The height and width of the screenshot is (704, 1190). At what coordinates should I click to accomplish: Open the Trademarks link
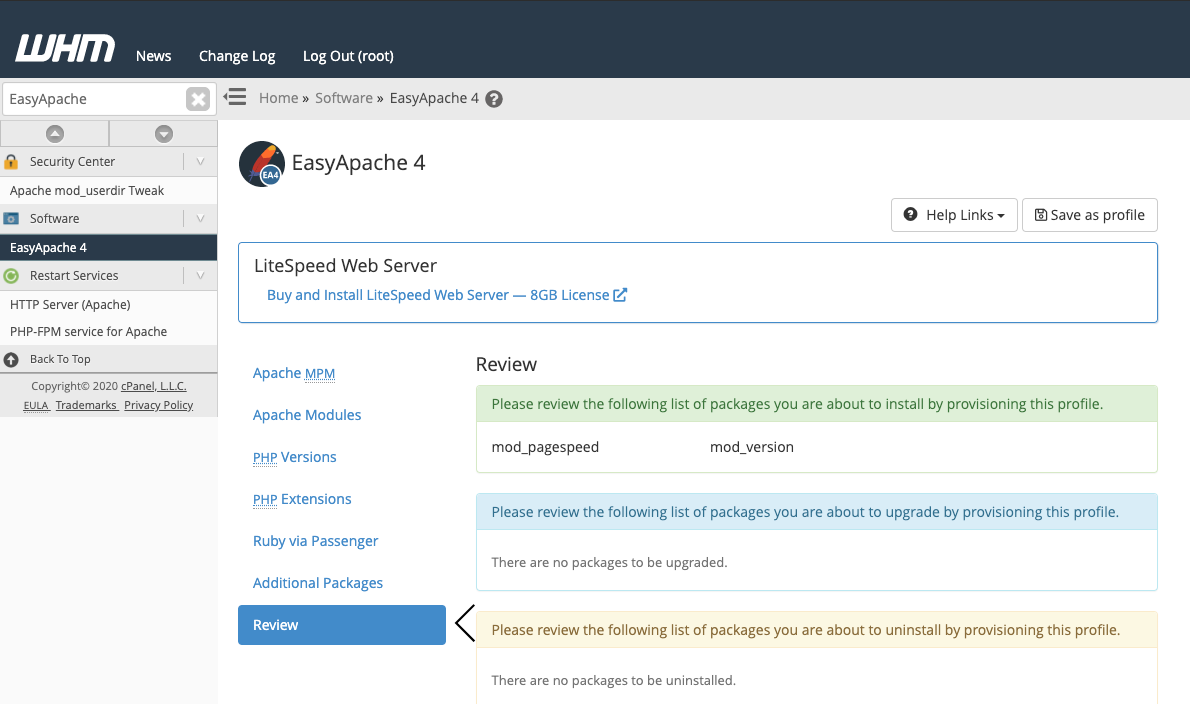[x=86, y=405]
